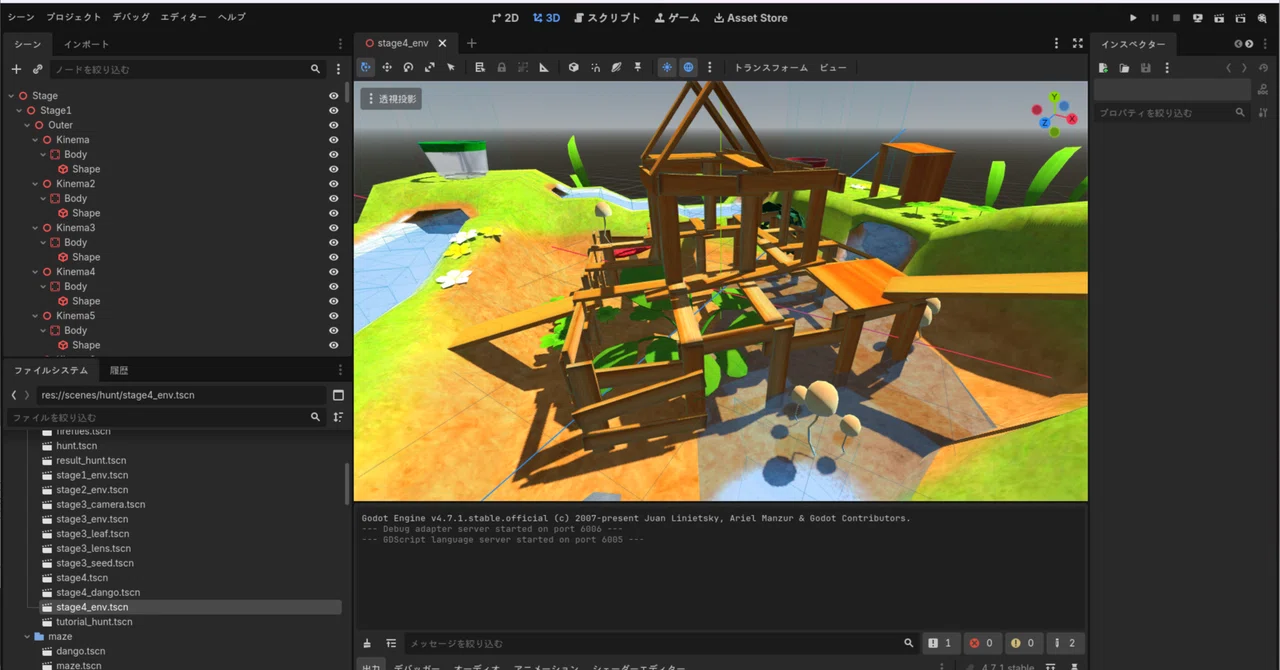Viewport: 1280px width, 670px height.
Task: Hide the Outer node with its eye icon
Action: point(334,125)
